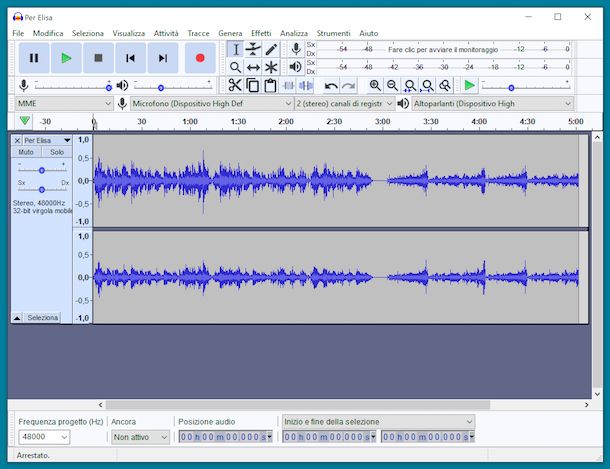Open the recording channels stereo dropdown
The image size is (610, 469).
coord(345,103)
